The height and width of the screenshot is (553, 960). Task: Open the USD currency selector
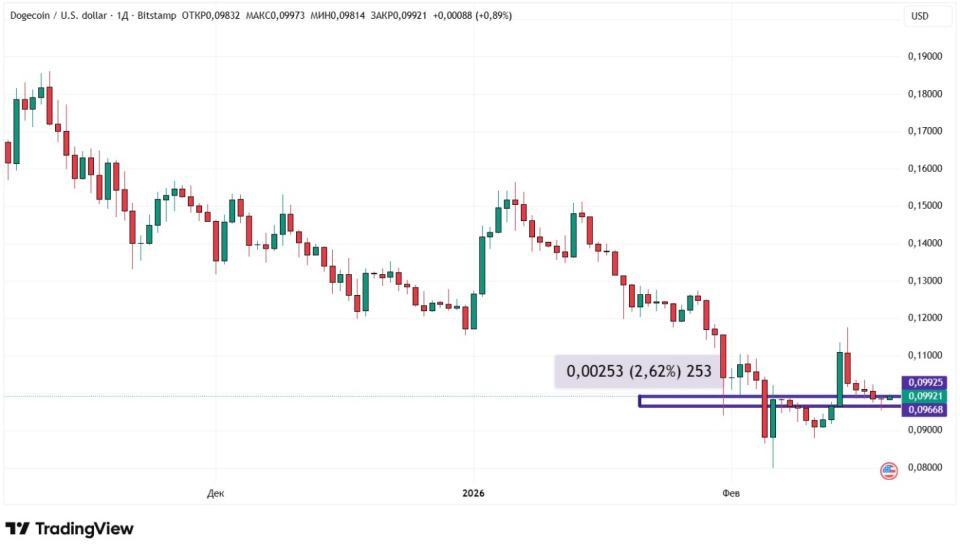pyautogui.click(x=919, y=16)
